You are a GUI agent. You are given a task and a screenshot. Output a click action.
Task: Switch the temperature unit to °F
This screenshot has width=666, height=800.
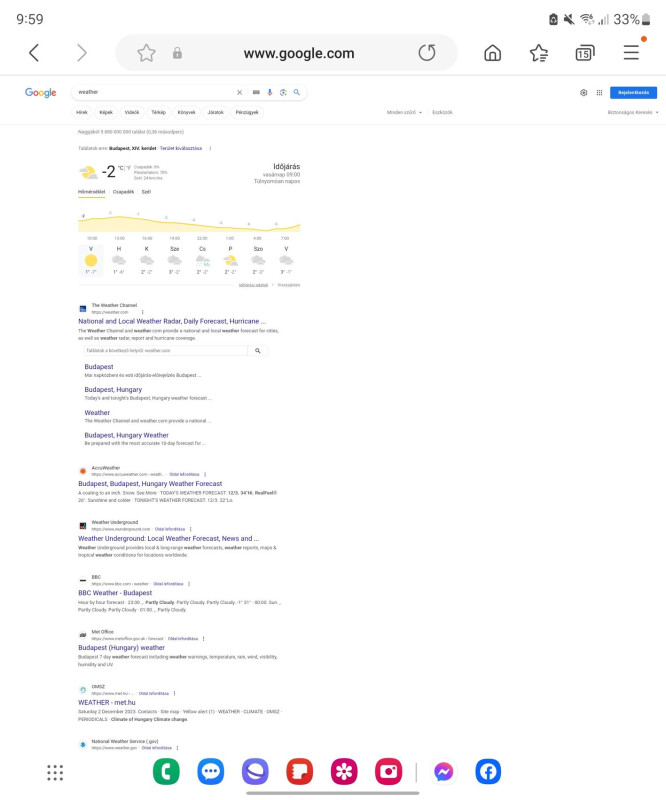[129, 167]
